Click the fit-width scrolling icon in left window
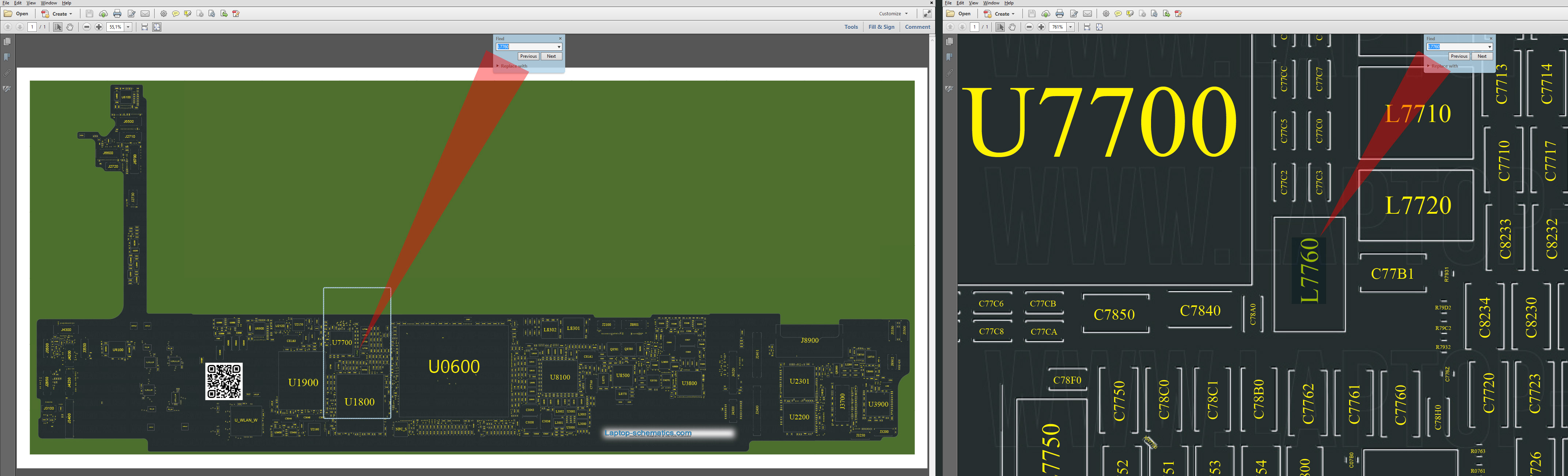 (144, 27)
